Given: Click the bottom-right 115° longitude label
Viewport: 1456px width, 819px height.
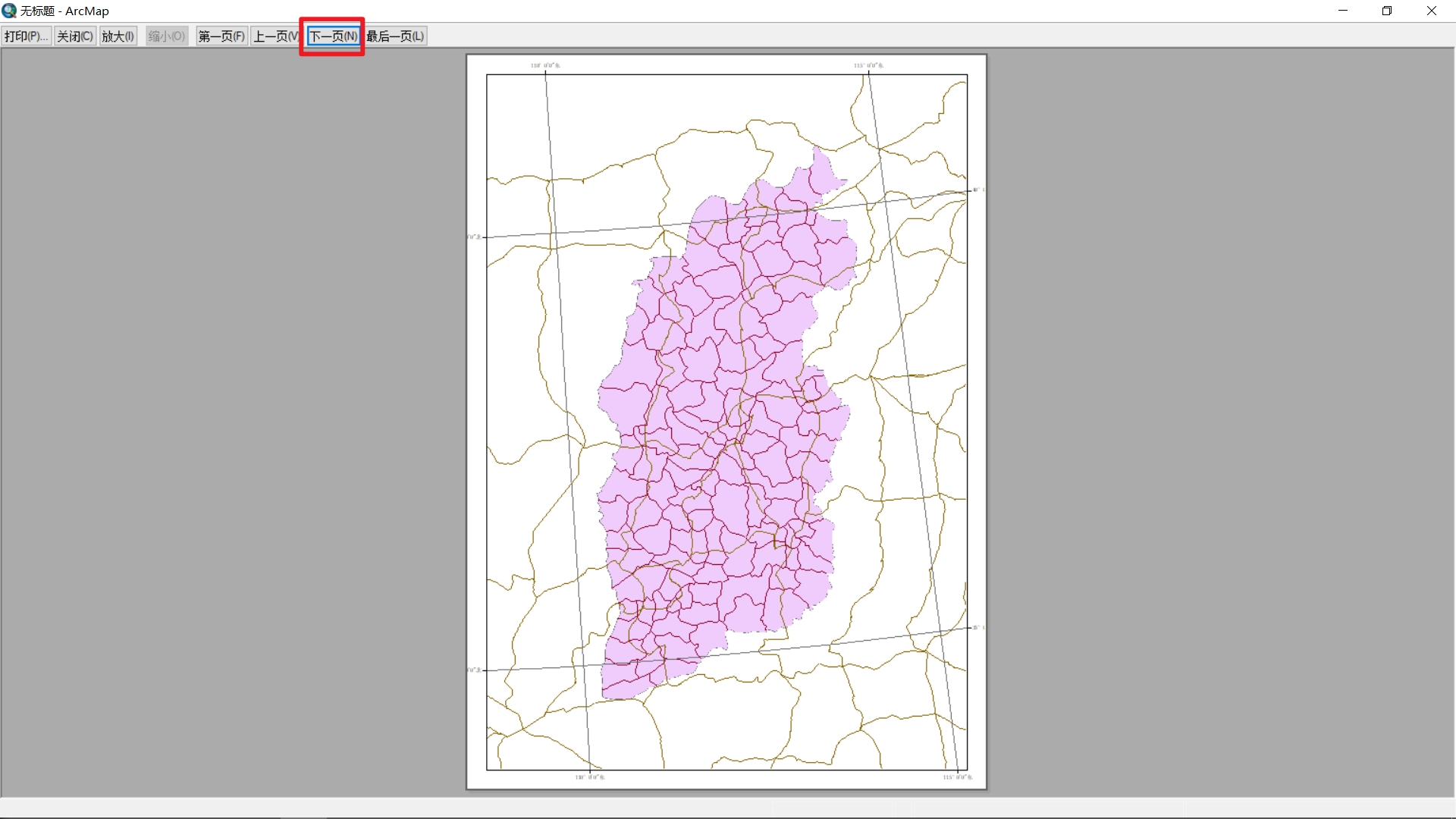Looking at the screenshot, I should [957, 777].
